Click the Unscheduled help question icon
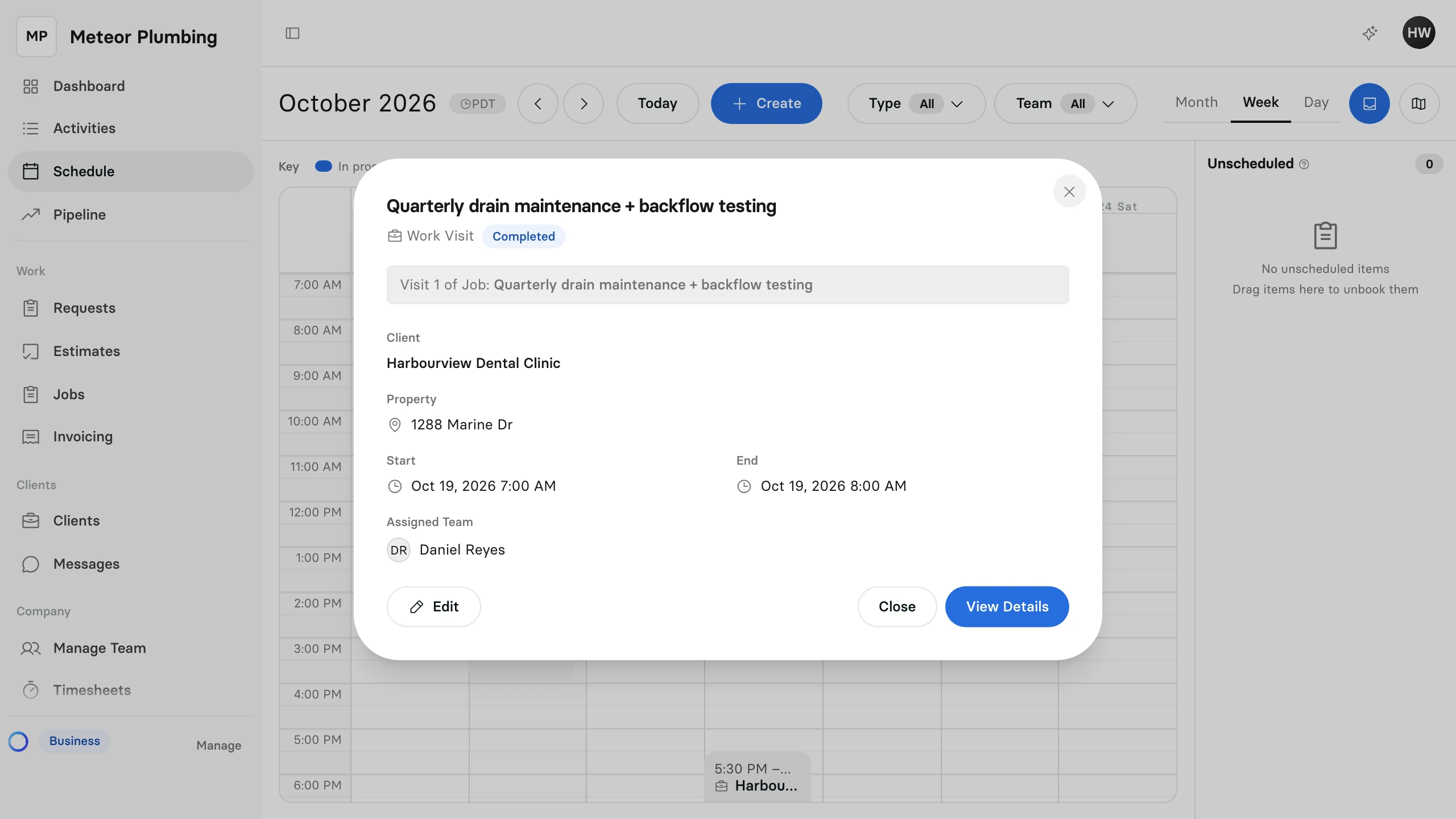This screenshot has height=819, width=1456. coord(1304,164)
